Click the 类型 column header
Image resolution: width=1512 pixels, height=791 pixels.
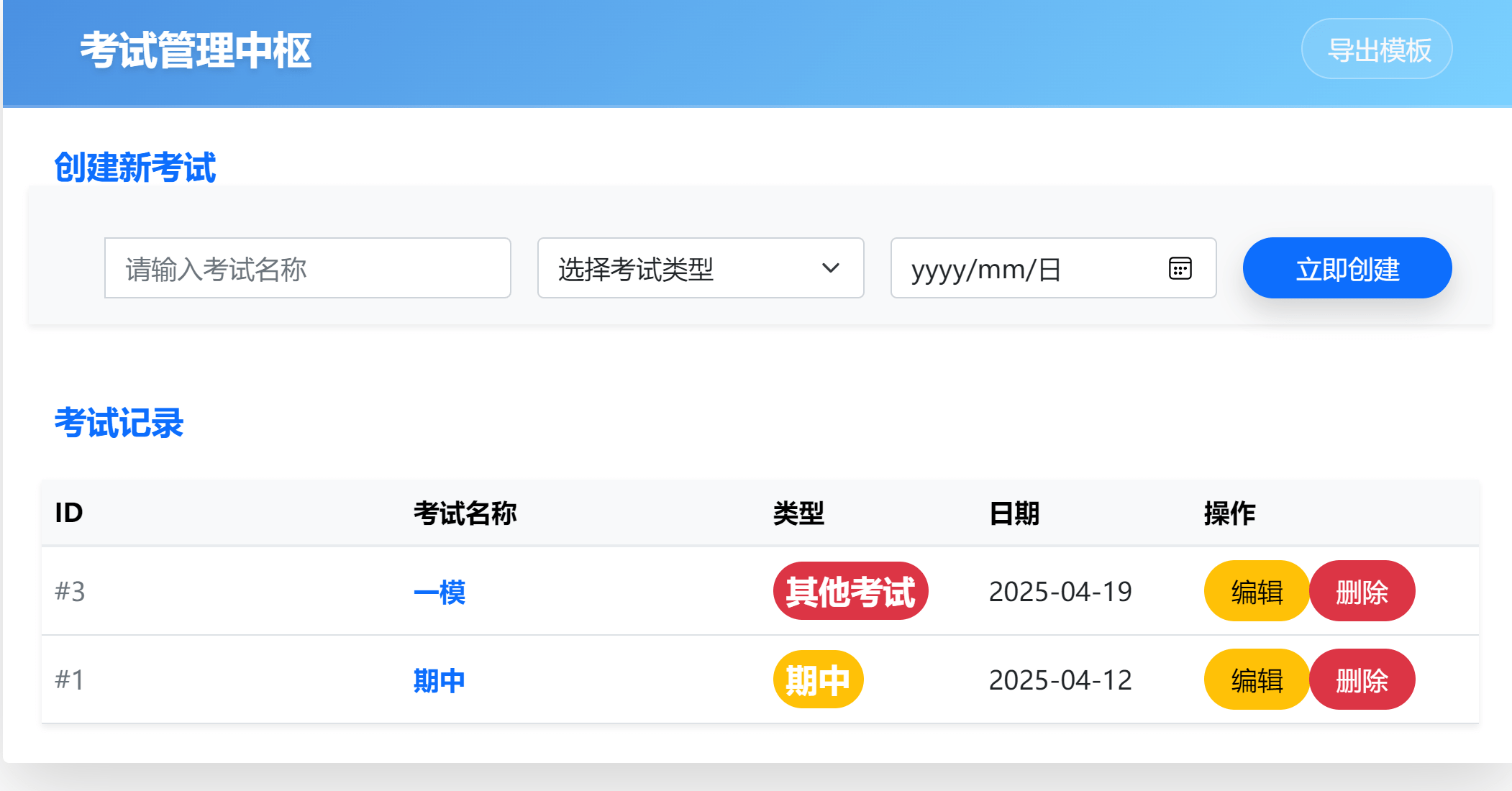coord(798,513)
